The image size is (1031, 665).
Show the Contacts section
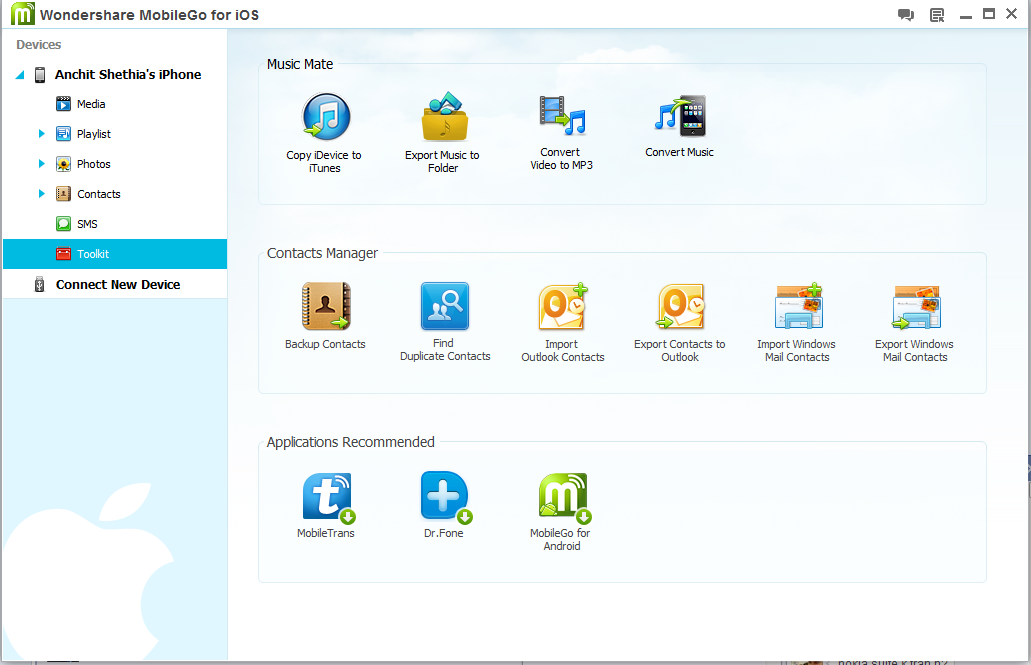coord(99,194)
